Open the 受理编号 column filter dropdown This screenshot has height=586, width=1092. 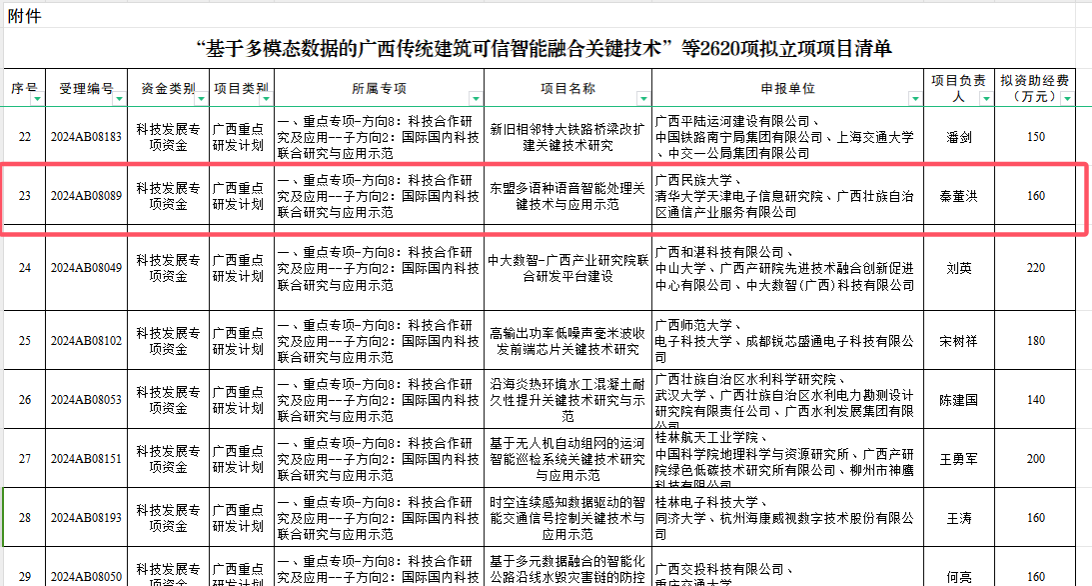120,98
